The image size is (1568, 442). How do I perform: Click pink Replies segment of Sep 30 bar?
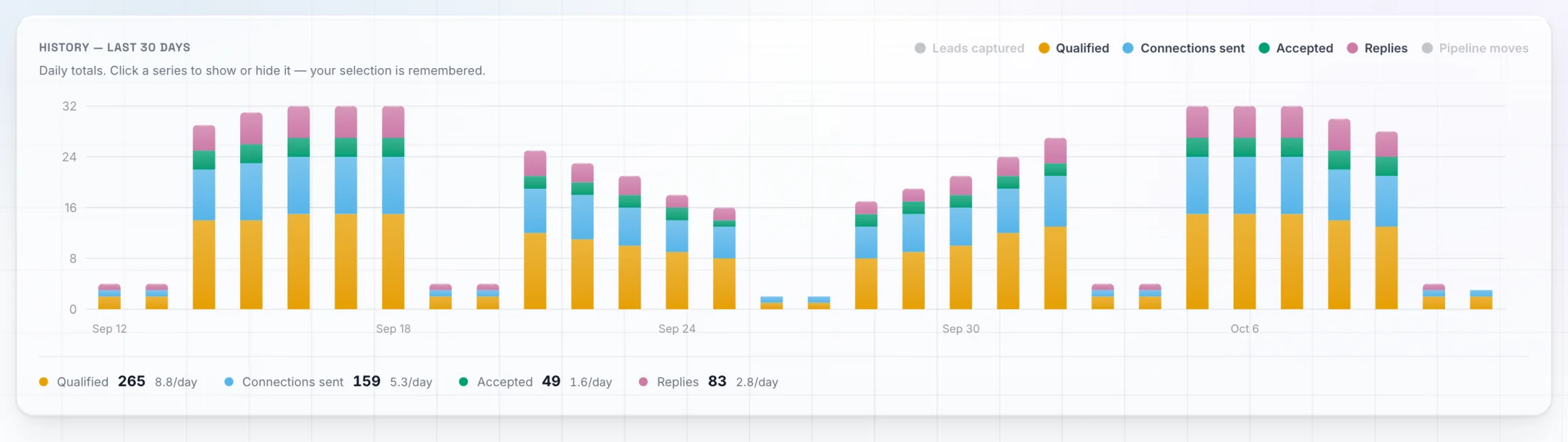[961, 186]
